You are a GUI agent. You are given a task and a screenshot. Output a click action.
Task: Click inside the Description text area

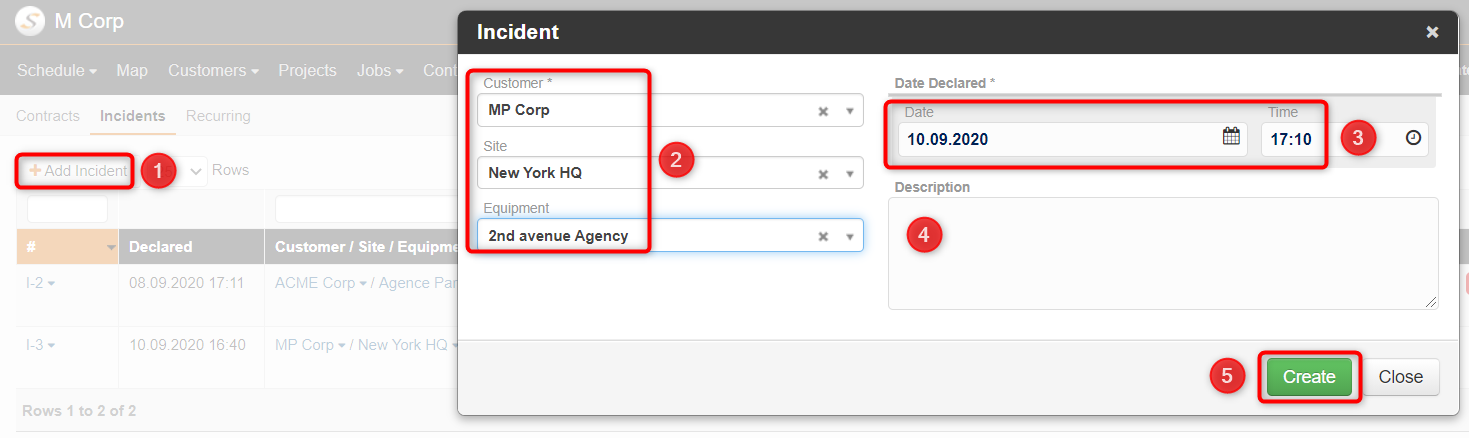[1163, 253]
